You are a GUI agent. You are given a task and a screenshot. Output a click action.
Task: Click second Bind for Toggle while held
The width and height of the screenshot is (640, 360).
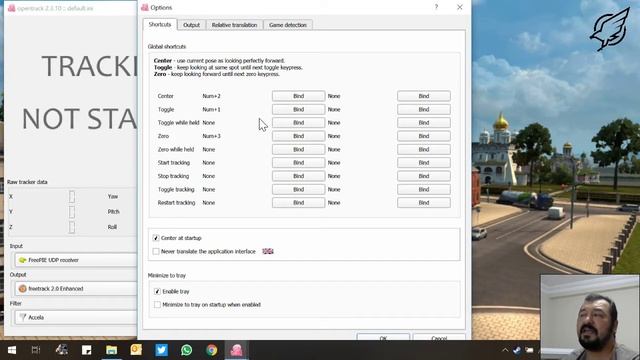(x=424, y=122)
